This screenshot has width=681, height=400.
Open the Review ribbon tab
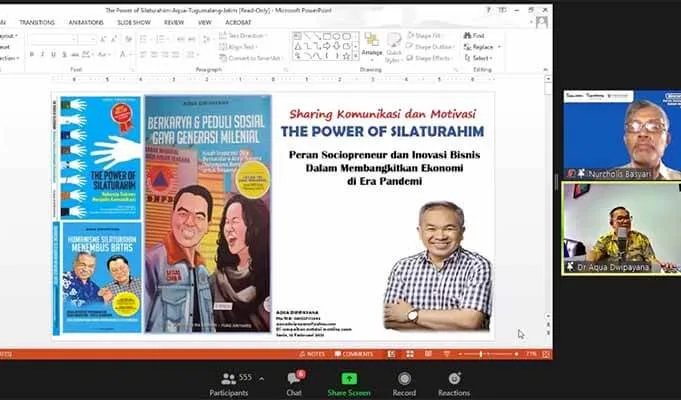point(174,22)
